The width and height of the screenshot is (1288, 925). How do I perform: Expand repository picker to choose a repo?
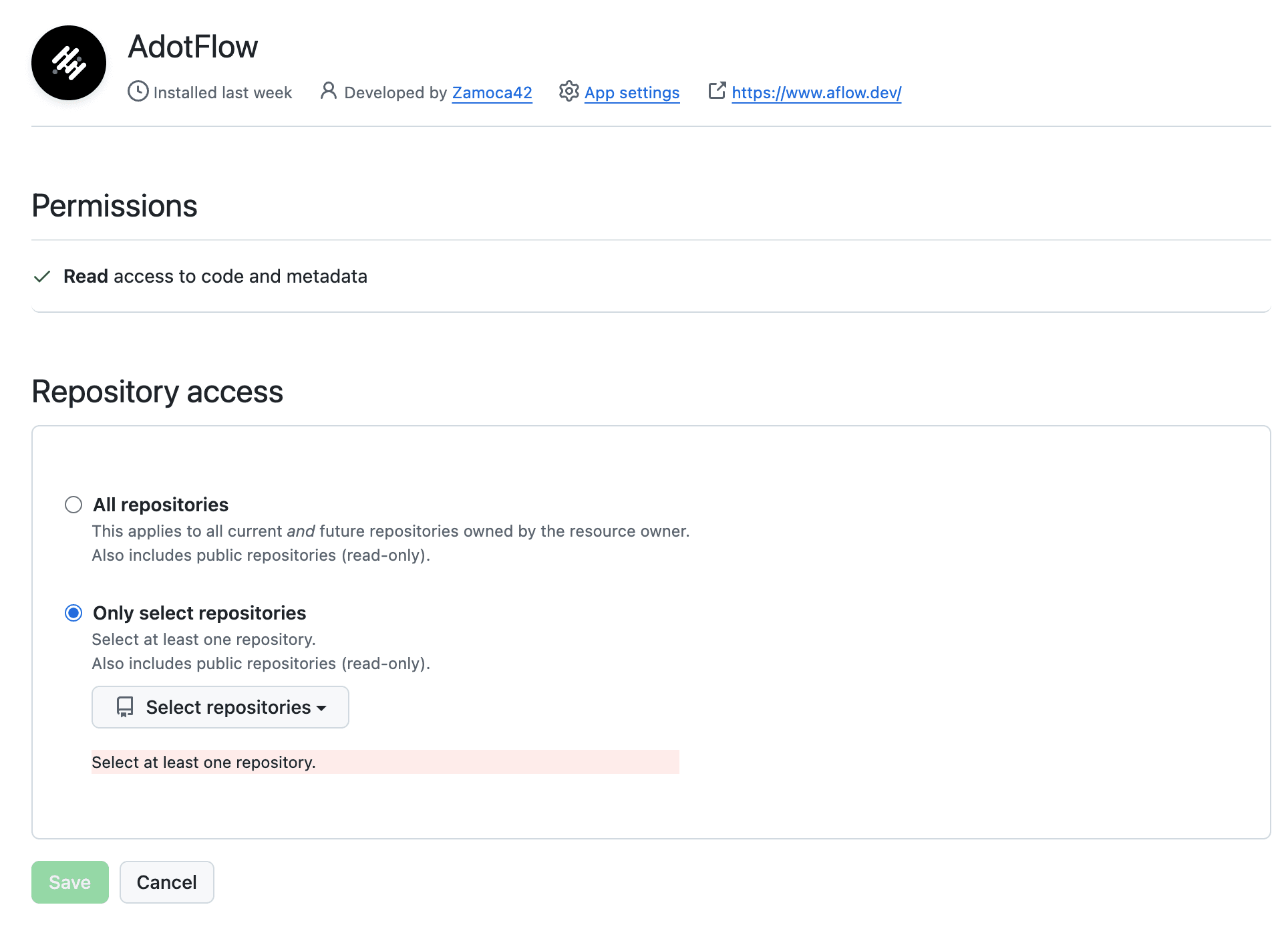[x=220, y=707]
